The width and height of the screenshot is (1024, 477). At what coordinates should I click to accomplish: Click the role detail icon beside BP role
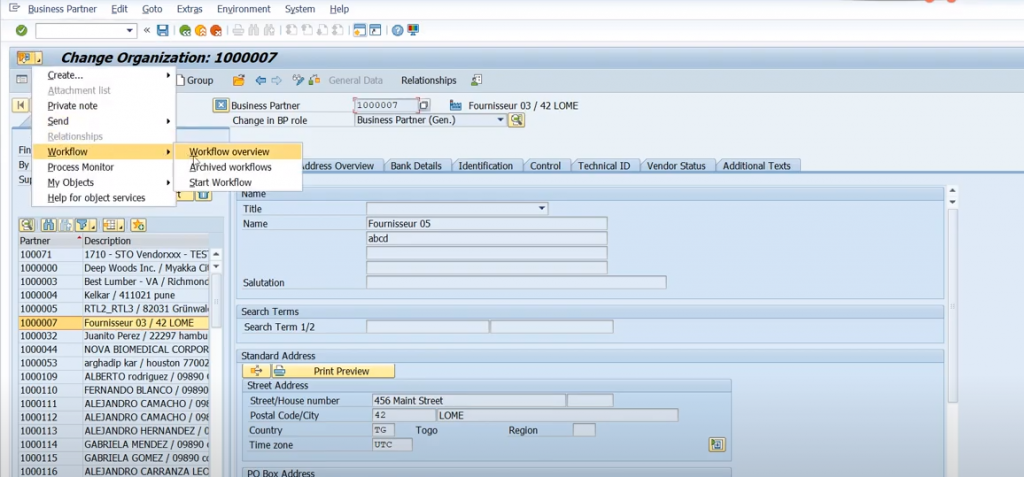point(517,120)
